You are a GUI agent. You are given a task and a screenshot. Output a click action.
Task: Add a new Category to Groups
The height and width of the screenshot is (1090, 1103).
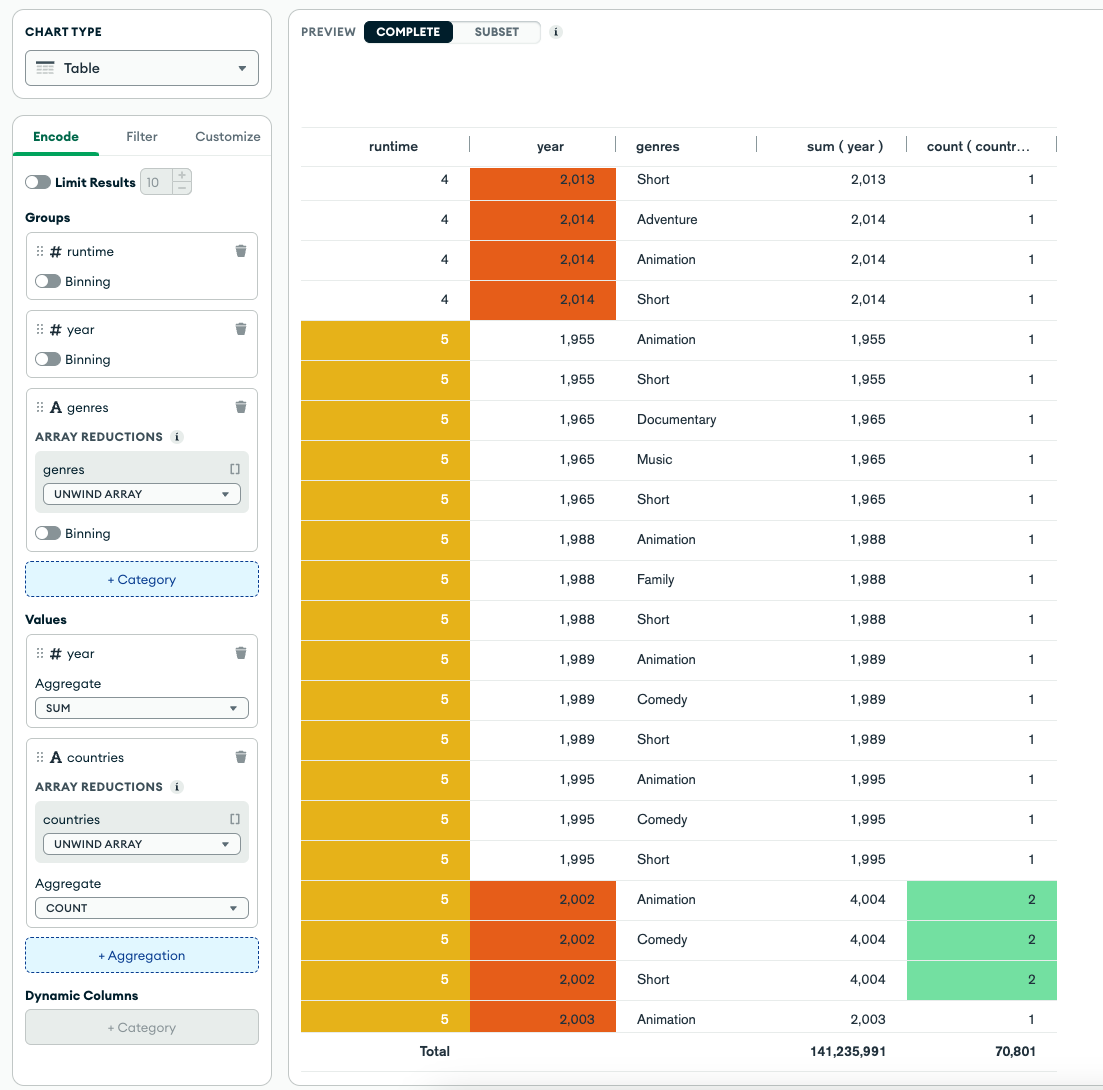coord(141,579)
